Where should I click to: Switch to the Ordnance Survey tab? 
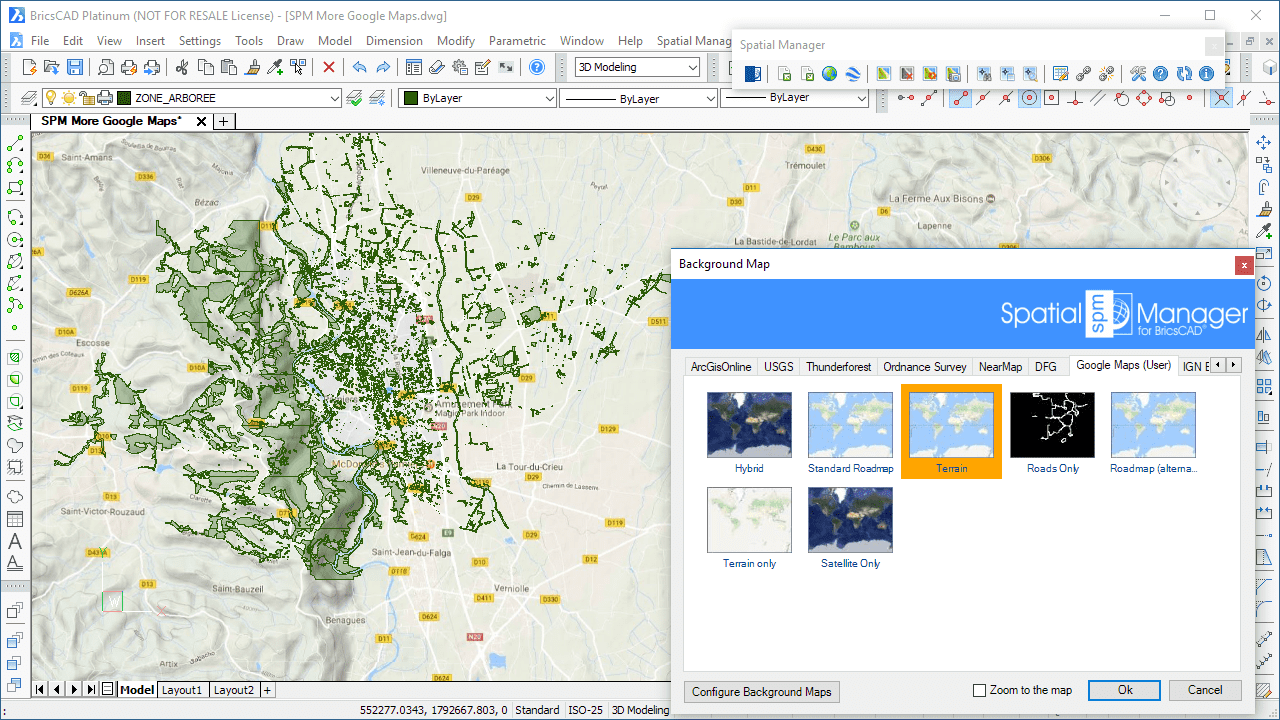click(925, 367)
